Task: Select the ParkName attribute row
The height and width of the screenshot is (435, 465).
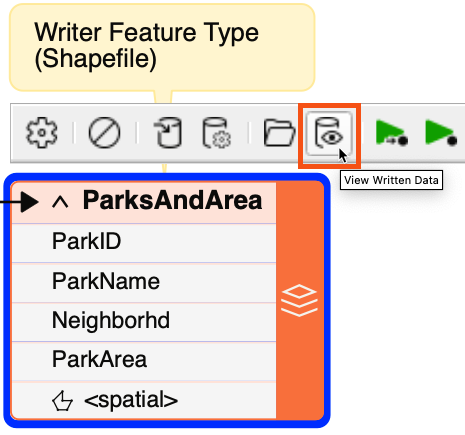Action: click(x=144, y=283)
